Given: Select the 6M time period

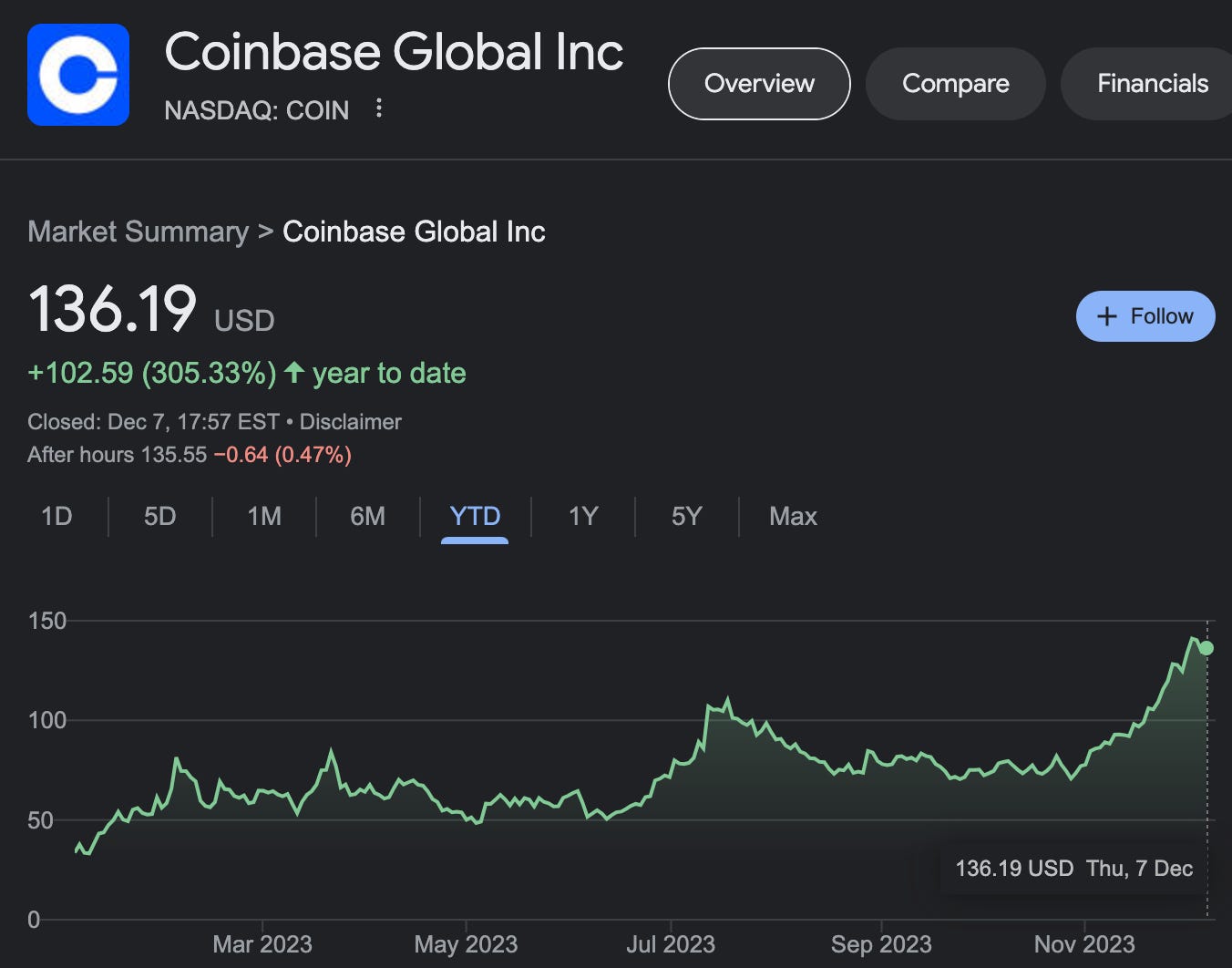Looking at the screenshot, I should (x=367, y=516).
